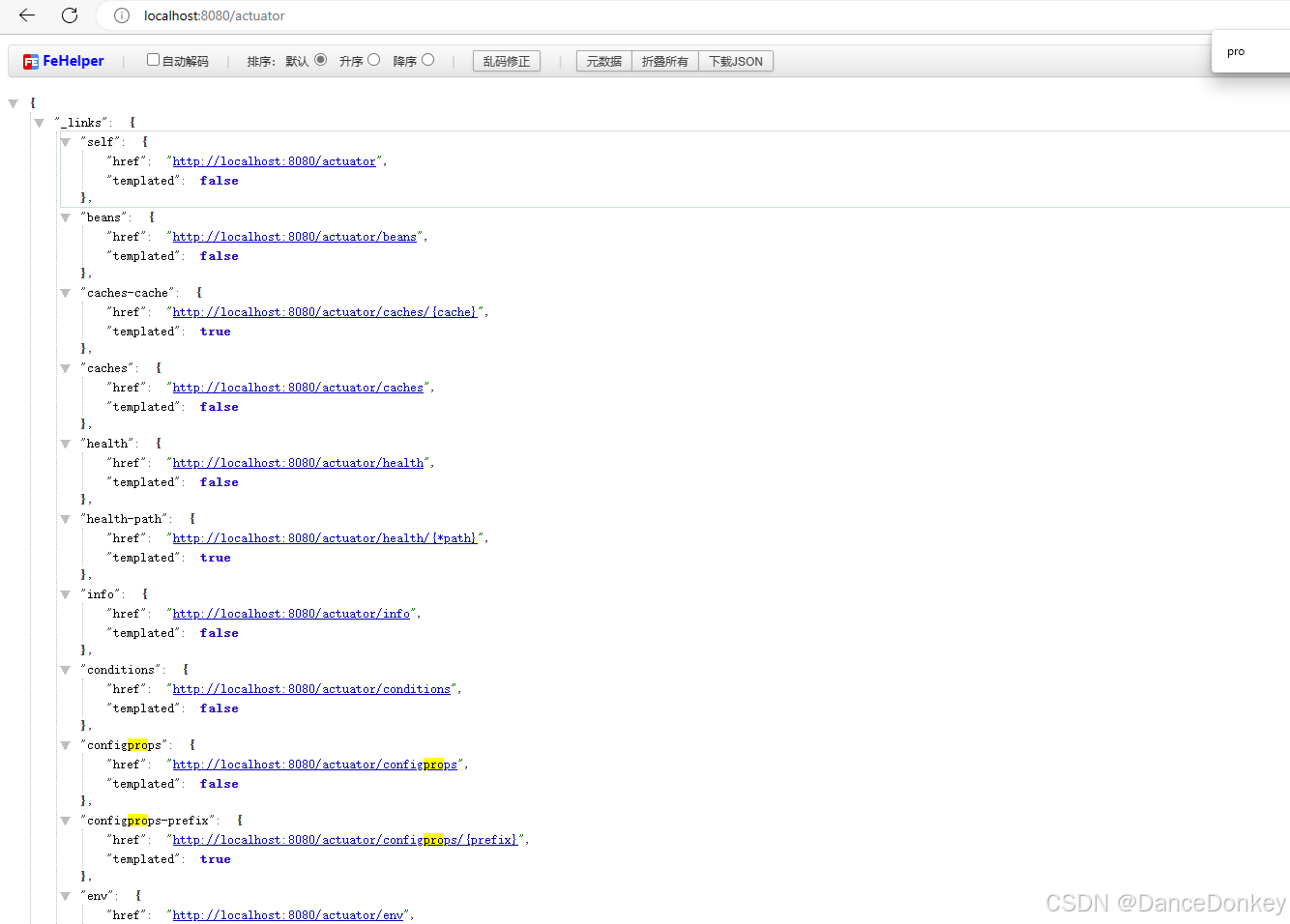Click the browser back arrow
This screenshot has width=1290, height=924.
[x=27, y=15]
